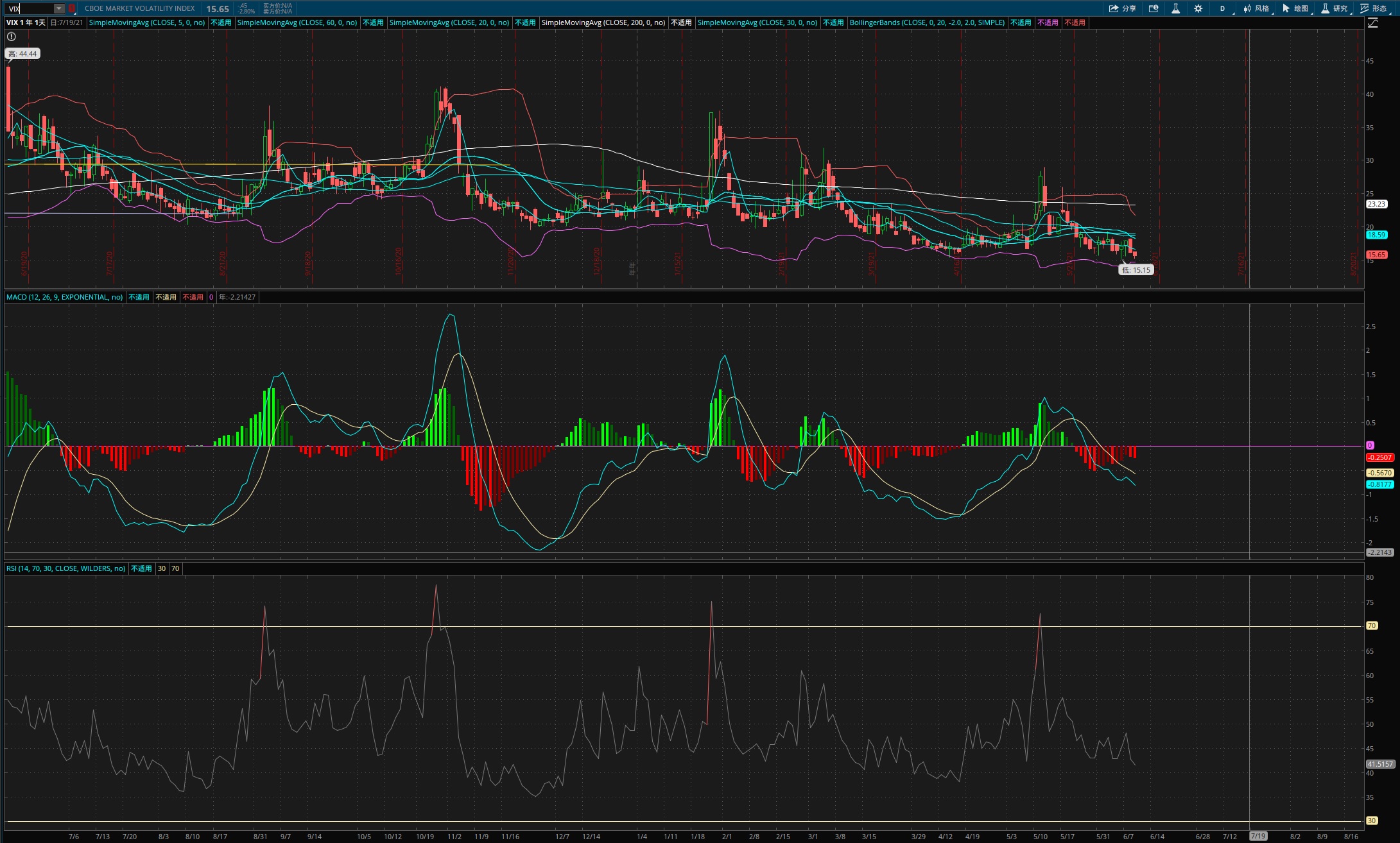The image size is (1400, 843).
Task: Open chart settings gear icon
Action: [1198, 8]
